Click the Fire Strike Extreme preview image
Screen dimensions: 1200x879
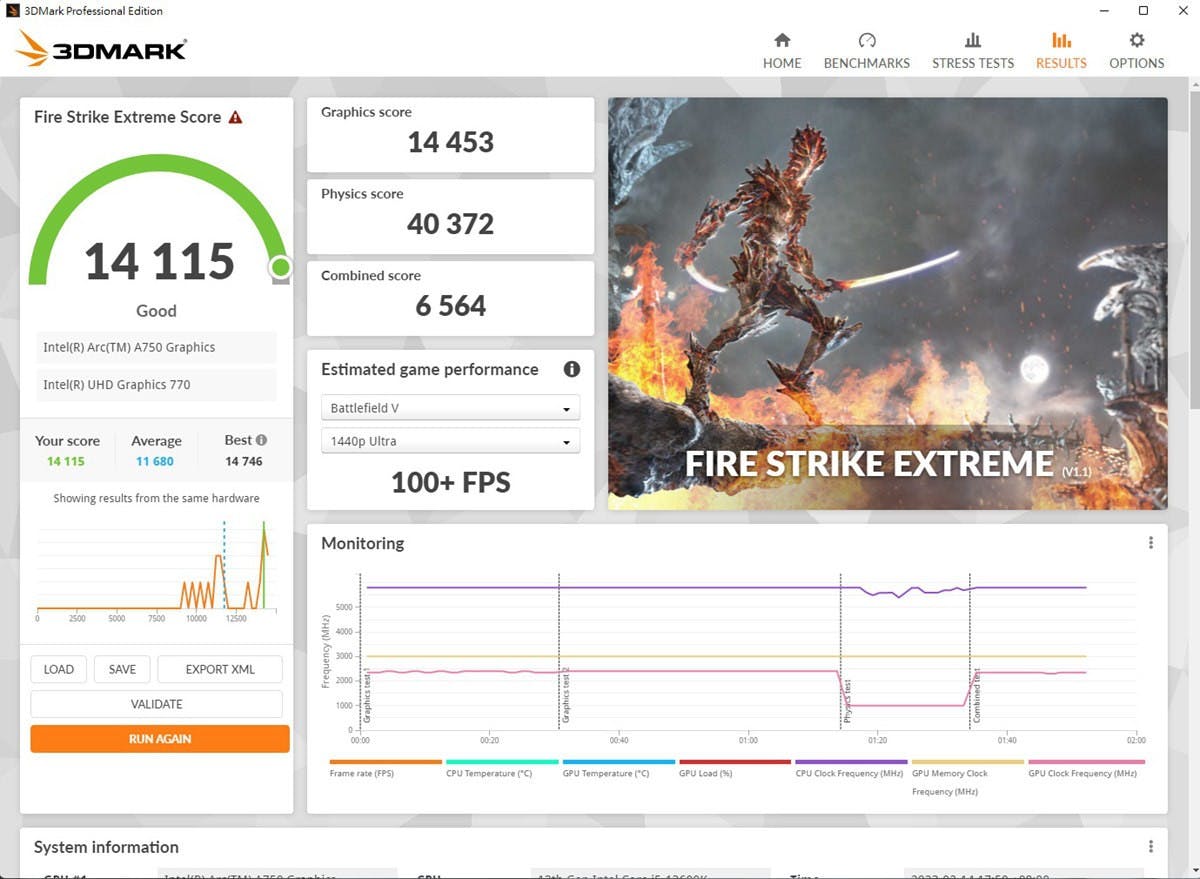click(x=888, y=303)
